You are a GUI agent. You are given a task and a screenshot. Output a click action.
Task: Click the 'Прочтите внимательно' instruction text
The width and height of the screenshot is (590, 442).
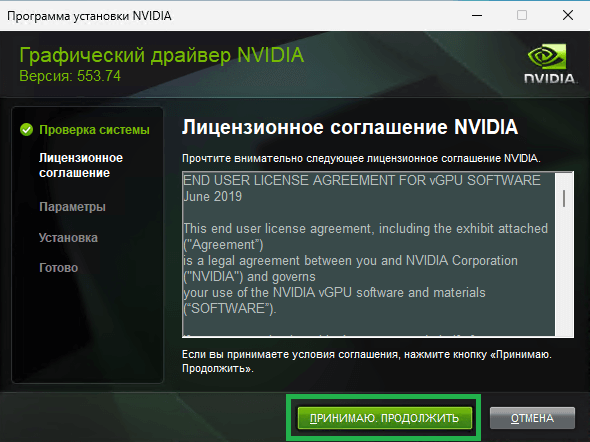coord(361,158)
